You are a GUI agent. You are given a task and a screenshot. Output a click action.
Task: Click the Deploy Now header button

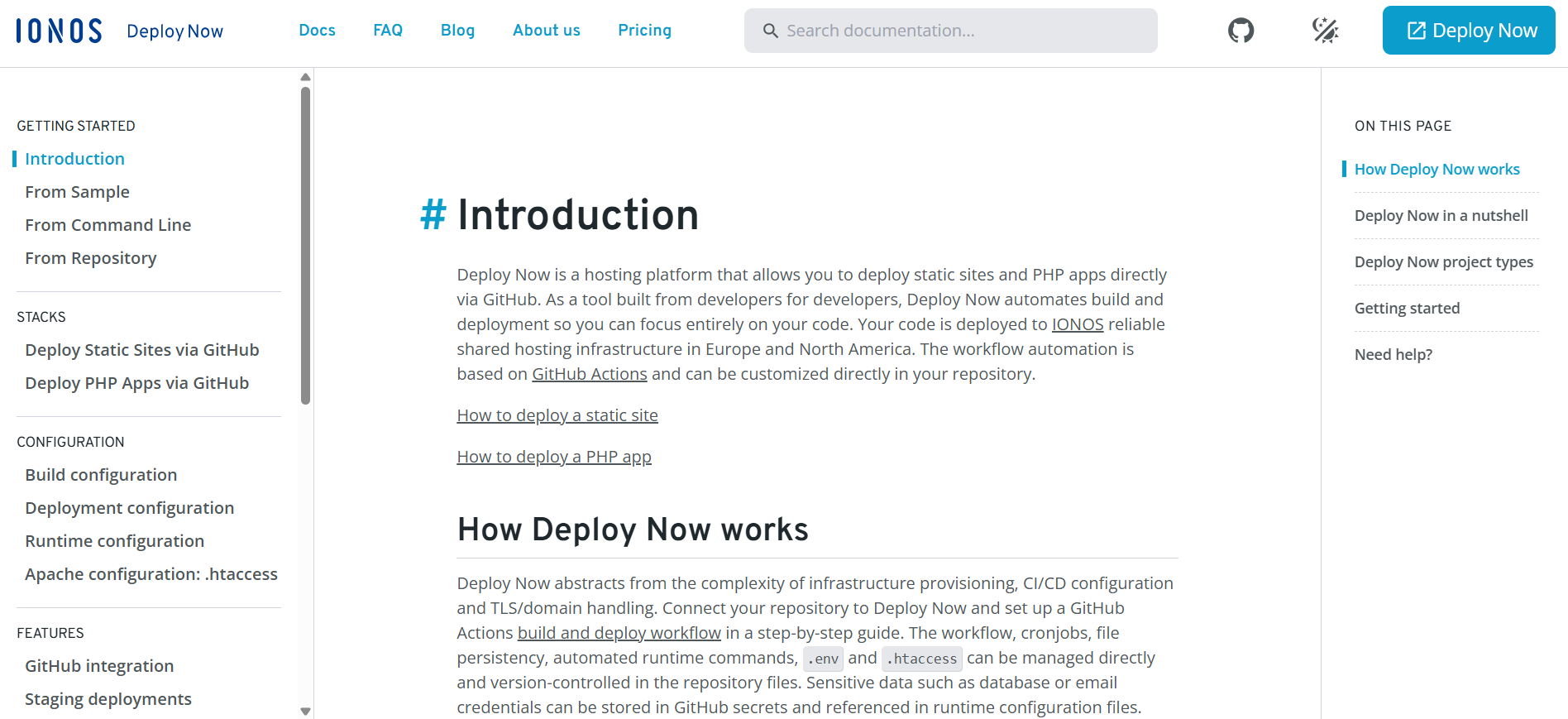coord(1469,31)
